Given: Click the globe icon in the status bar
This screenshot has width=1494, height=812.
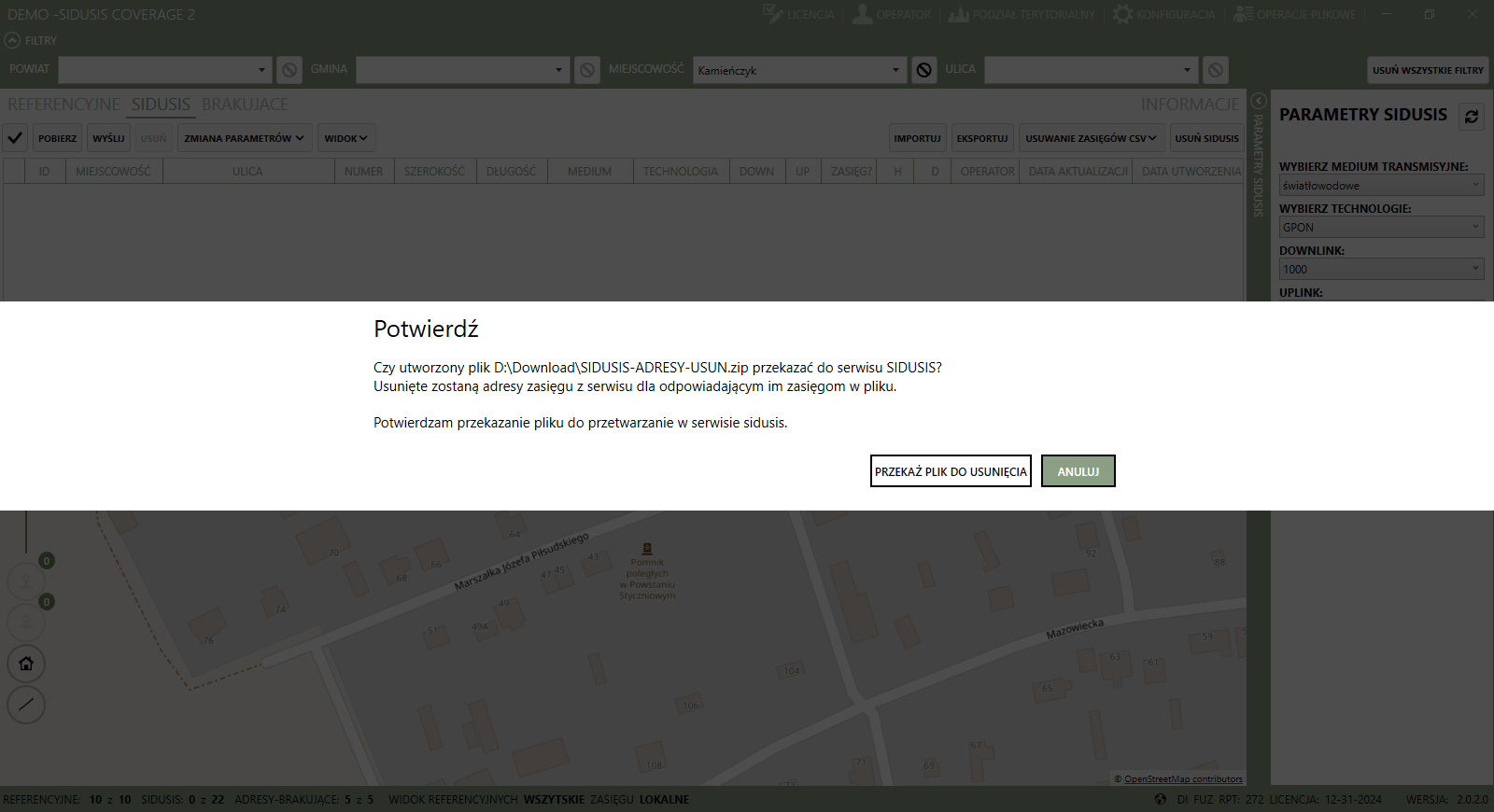Looking at the screenshot, I should coord(1161,799).
